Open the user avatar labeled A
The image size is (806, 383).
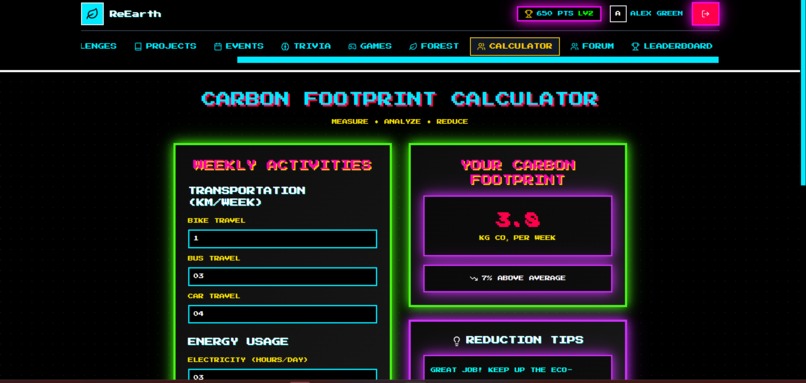pos(618,14)
